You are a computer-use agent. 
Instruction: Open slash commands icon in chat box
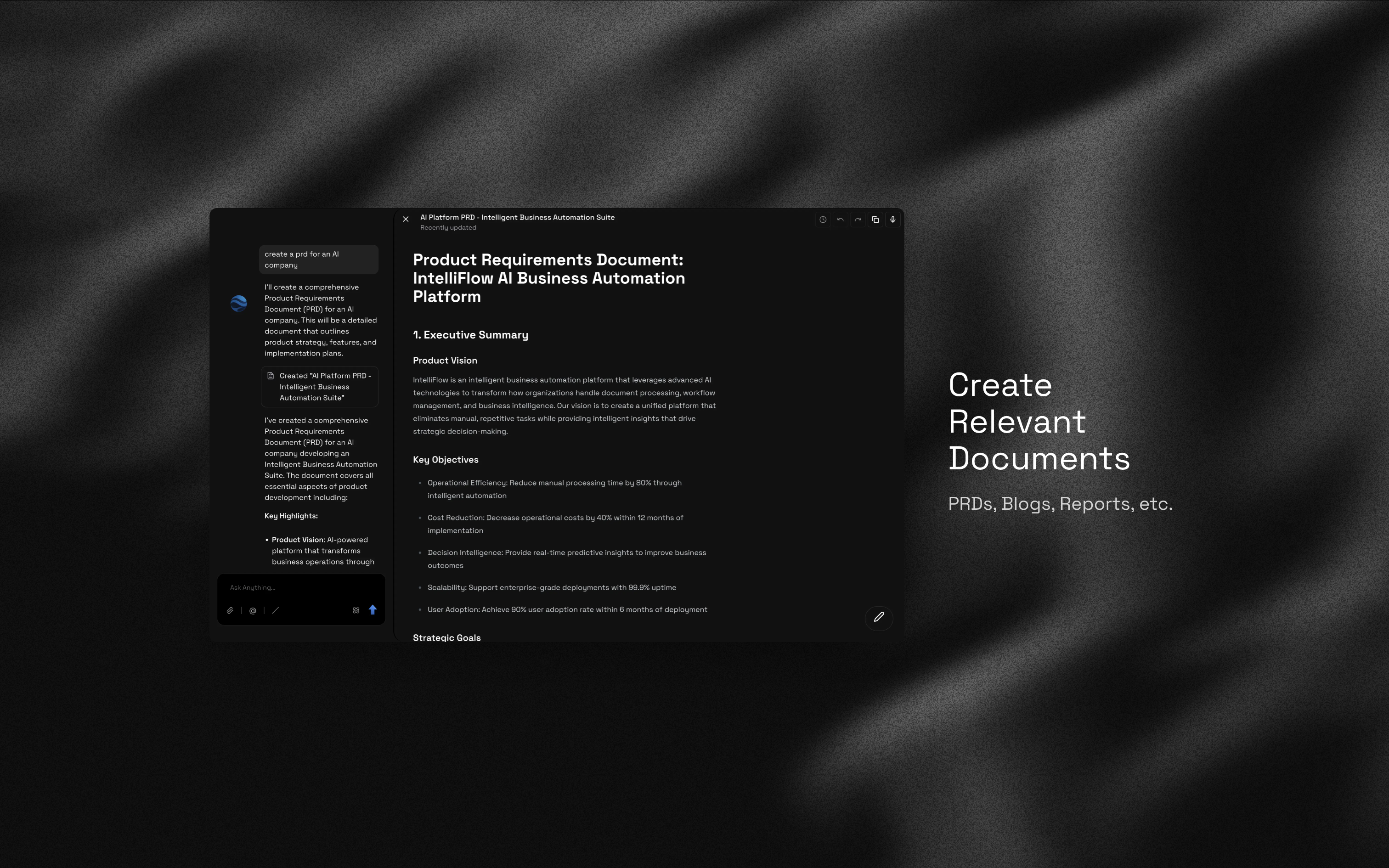coord(276,610)
